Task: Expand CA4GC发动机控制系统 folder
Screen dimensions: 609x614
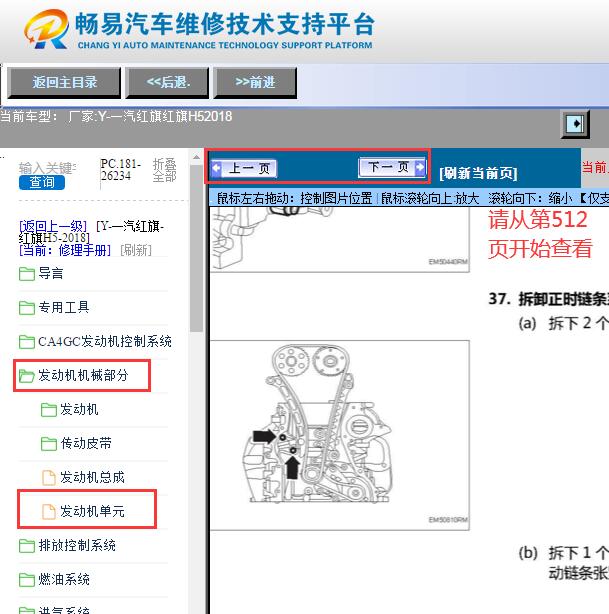Action: (x=105, y=341)
